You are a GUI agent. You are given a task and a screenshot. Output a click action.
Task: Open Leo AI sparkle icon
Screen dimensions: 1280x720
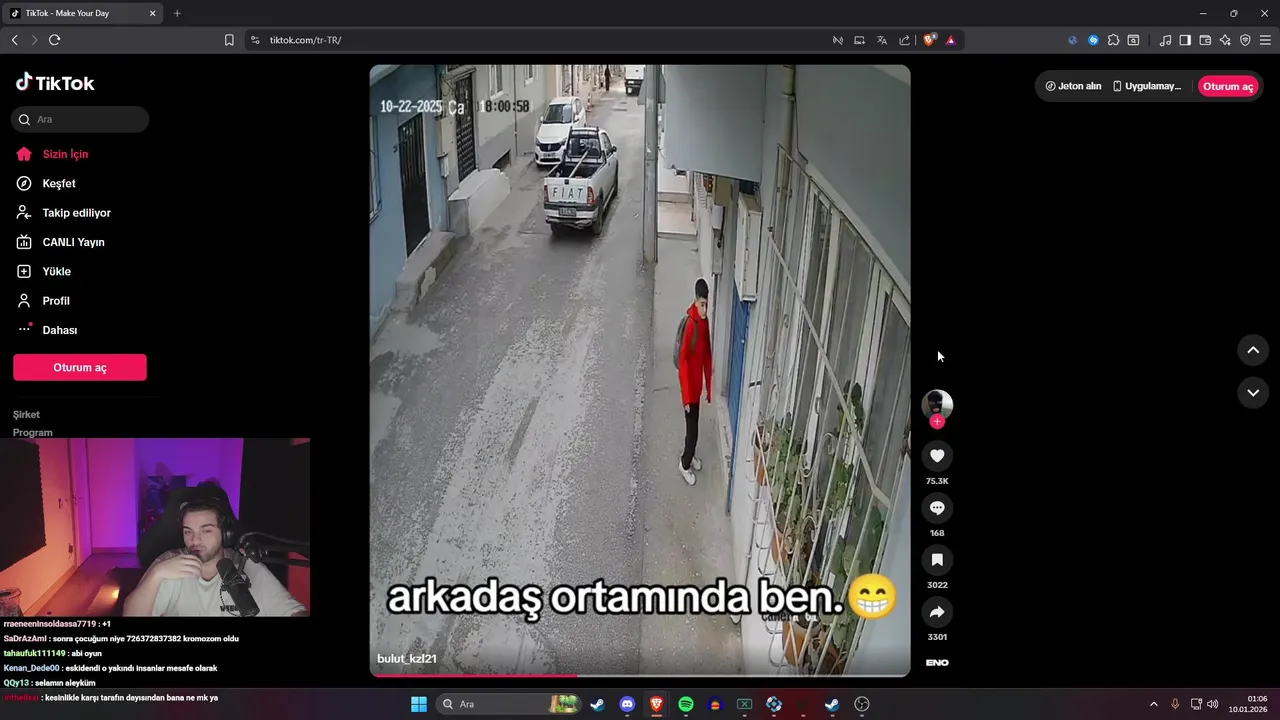(1225, 40)
